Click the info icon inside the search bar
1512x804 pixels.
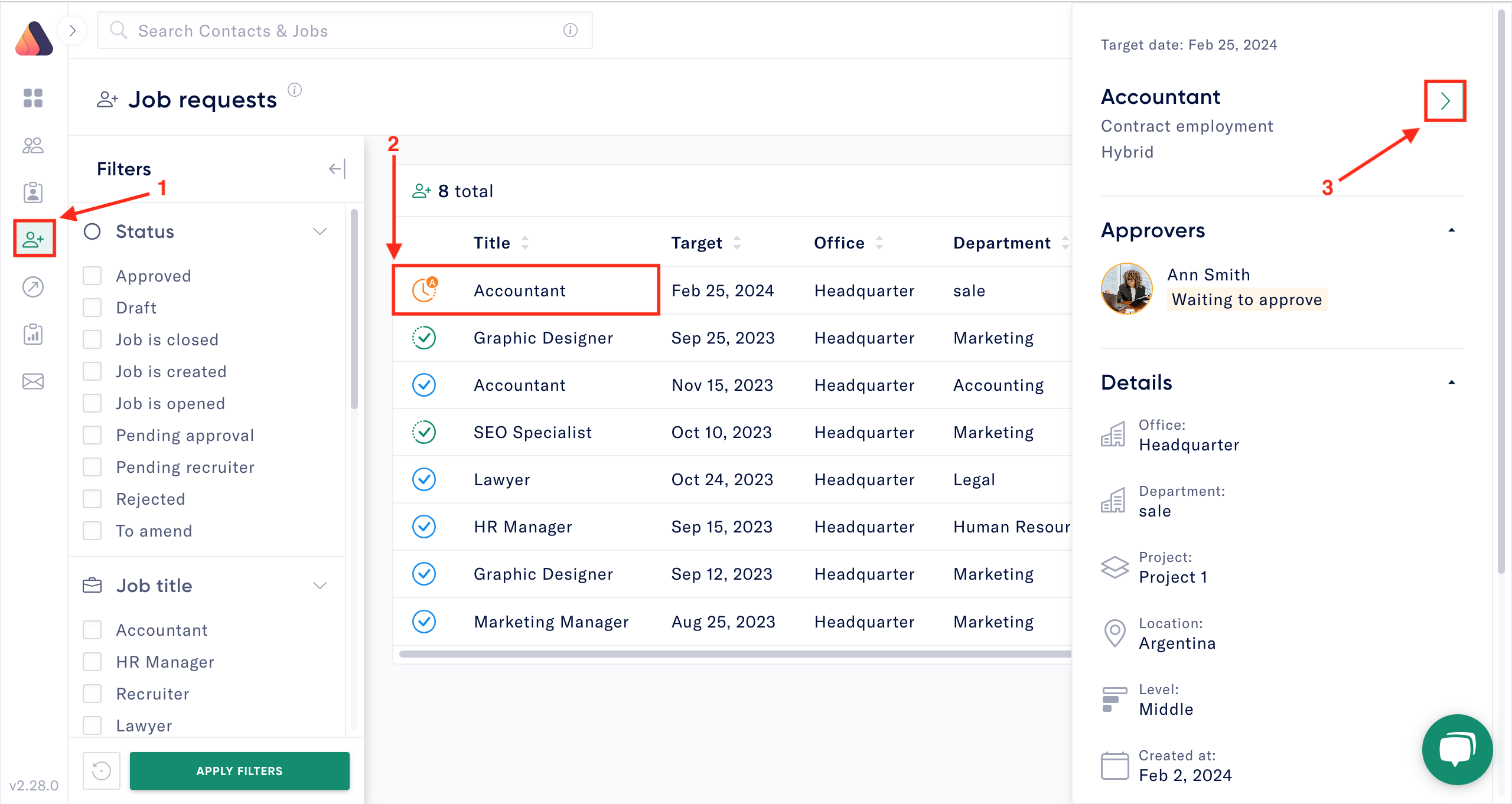(x=569, y=30)
